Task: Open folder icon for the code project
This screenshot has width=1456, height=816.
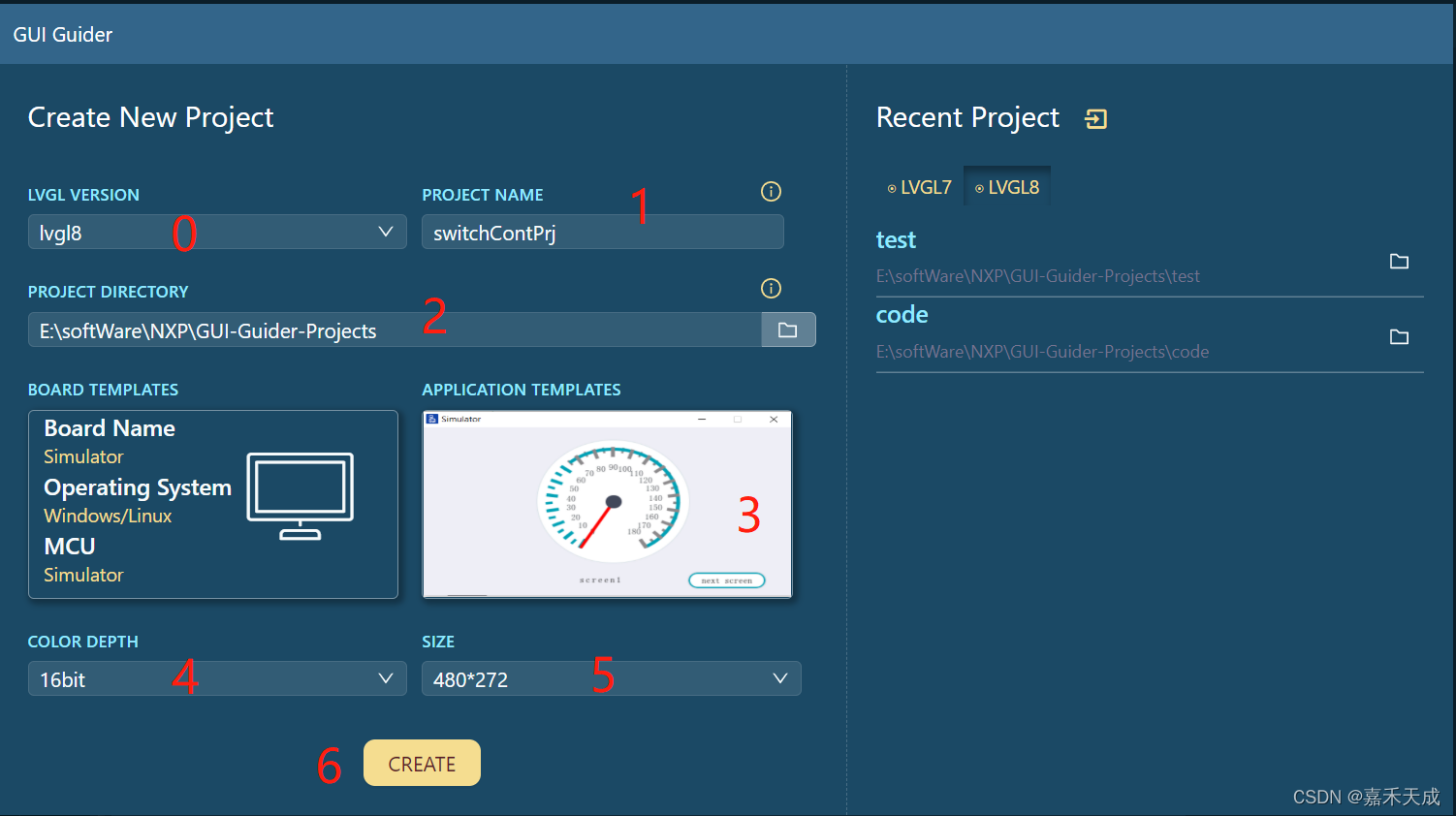Action: (x=1399, y=336)
